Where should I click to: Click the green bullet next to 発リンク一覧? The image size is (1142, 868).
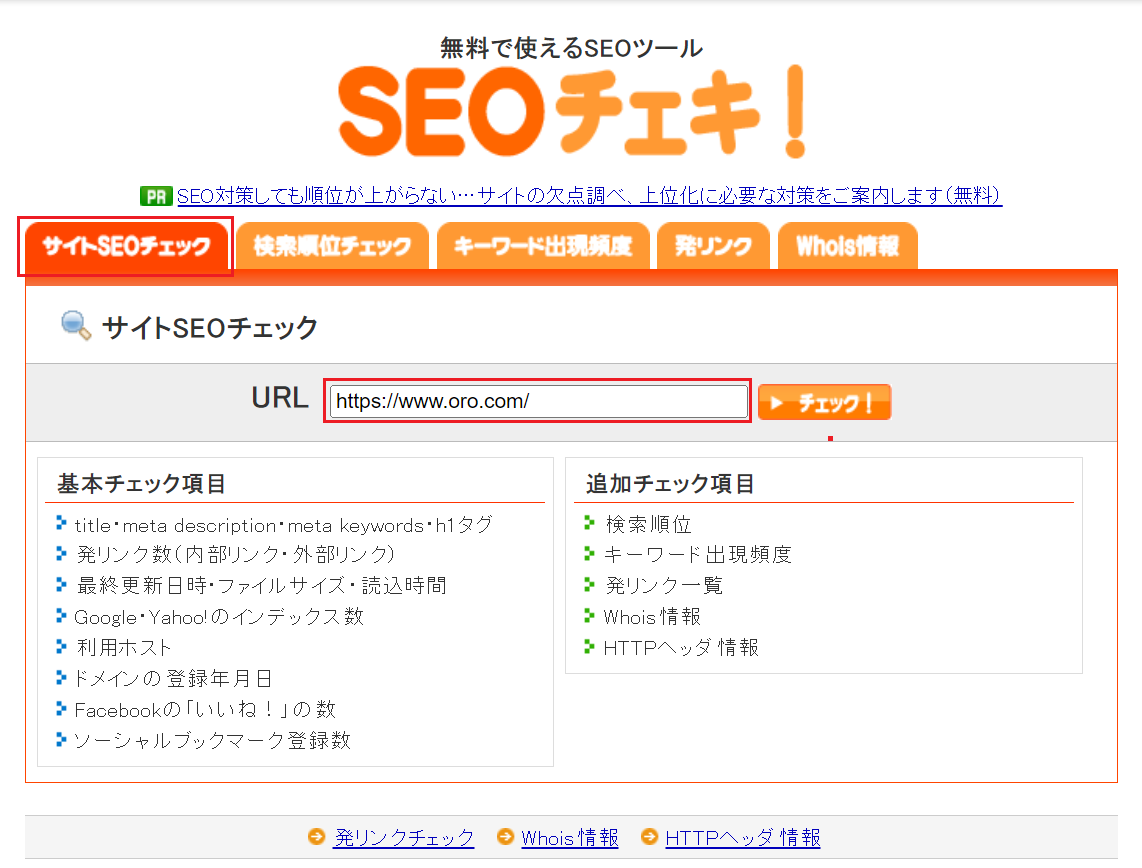click(590, 585)
